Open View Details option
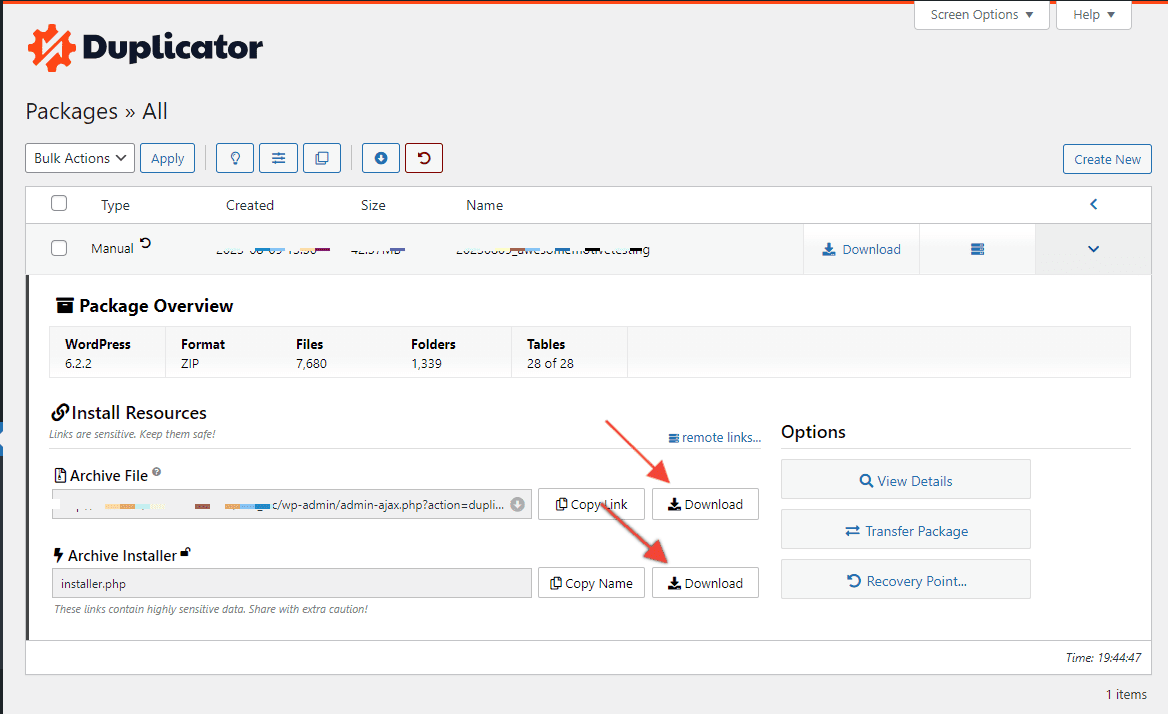1168x714 pixels. click(906, 481)
